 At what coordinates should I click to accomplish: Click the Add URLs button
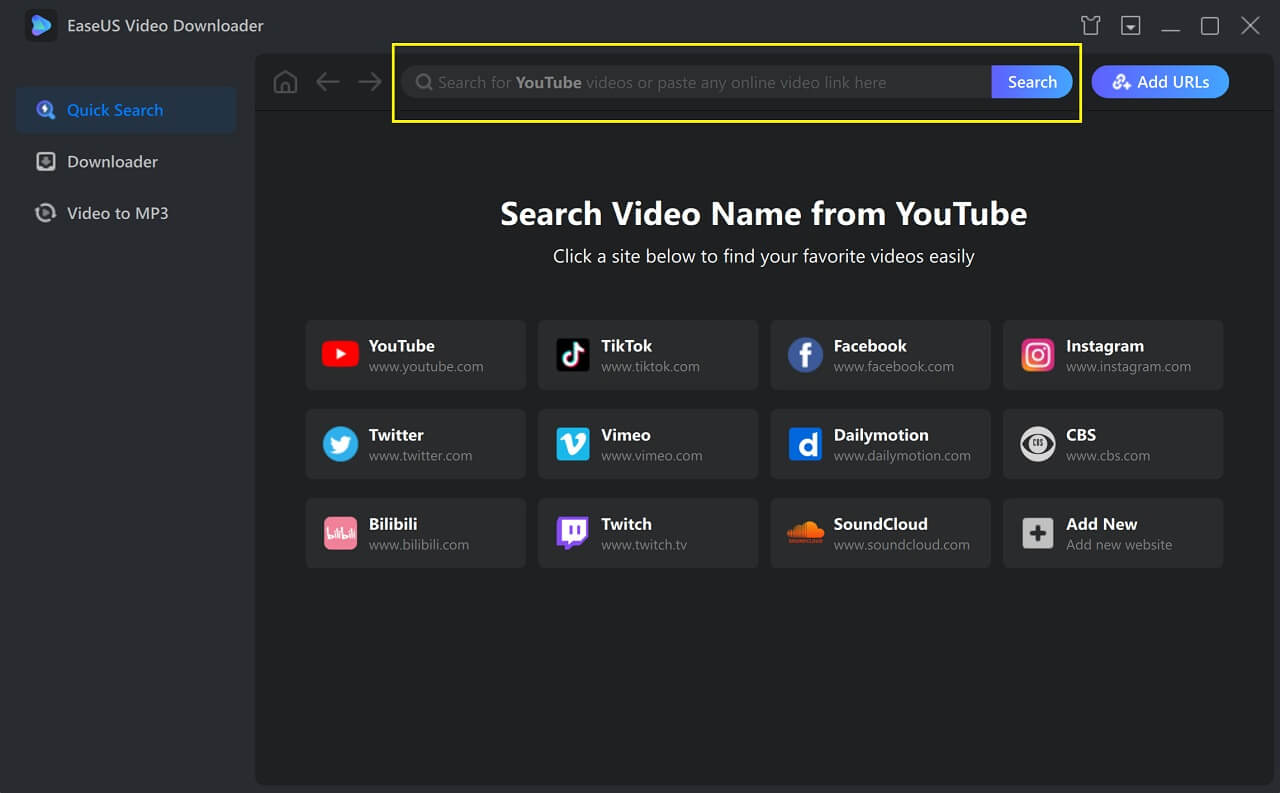click(x=1160, y=82)
